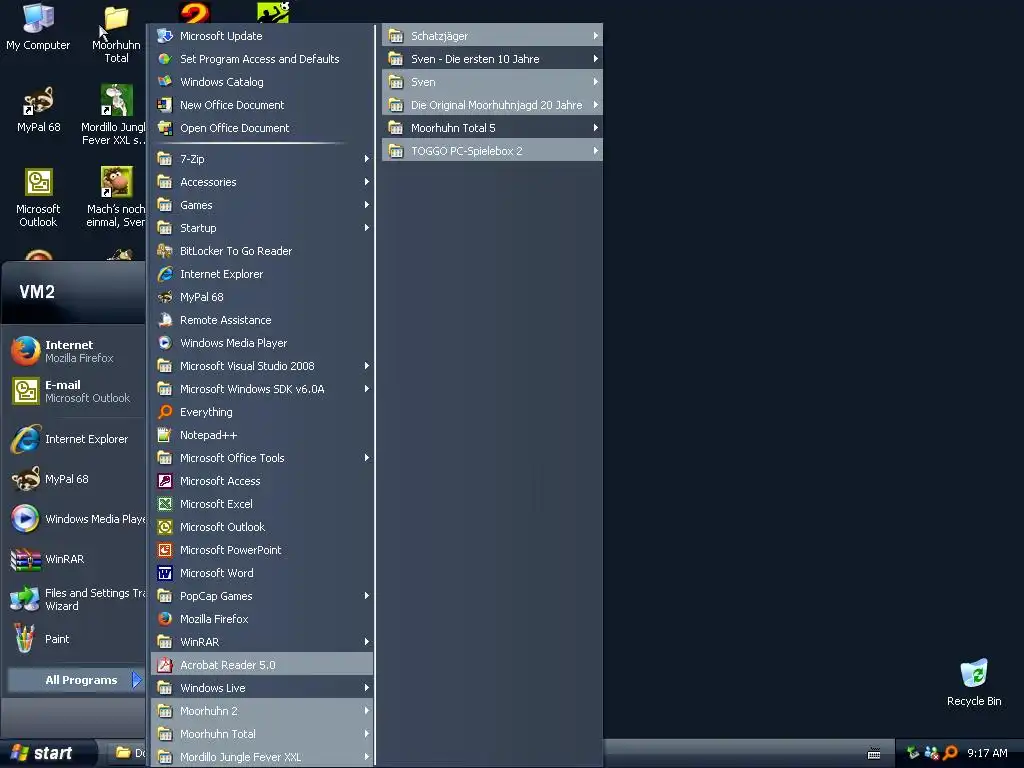1024x768 pixels.
Task: Click the Acrobat Reader 5.0 icon
Action: click(165, 665)
